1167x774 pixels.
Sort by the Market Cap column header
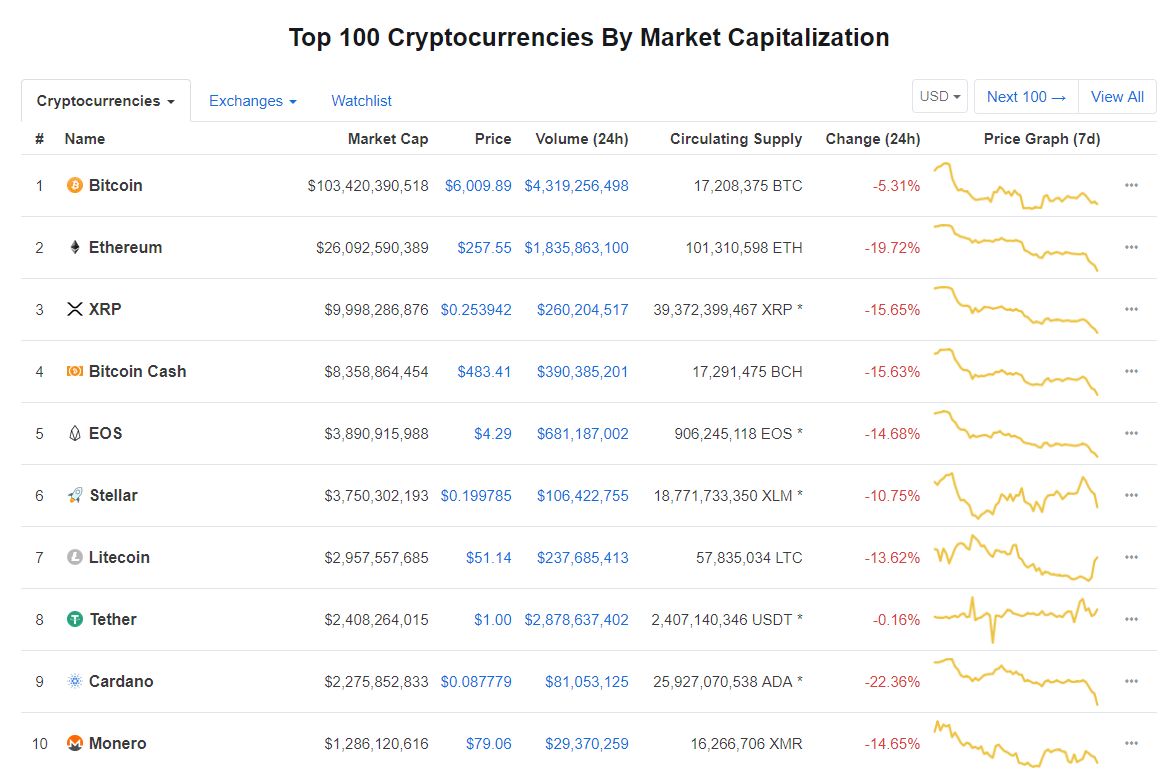pyautogui.click(x=388, y=139)
